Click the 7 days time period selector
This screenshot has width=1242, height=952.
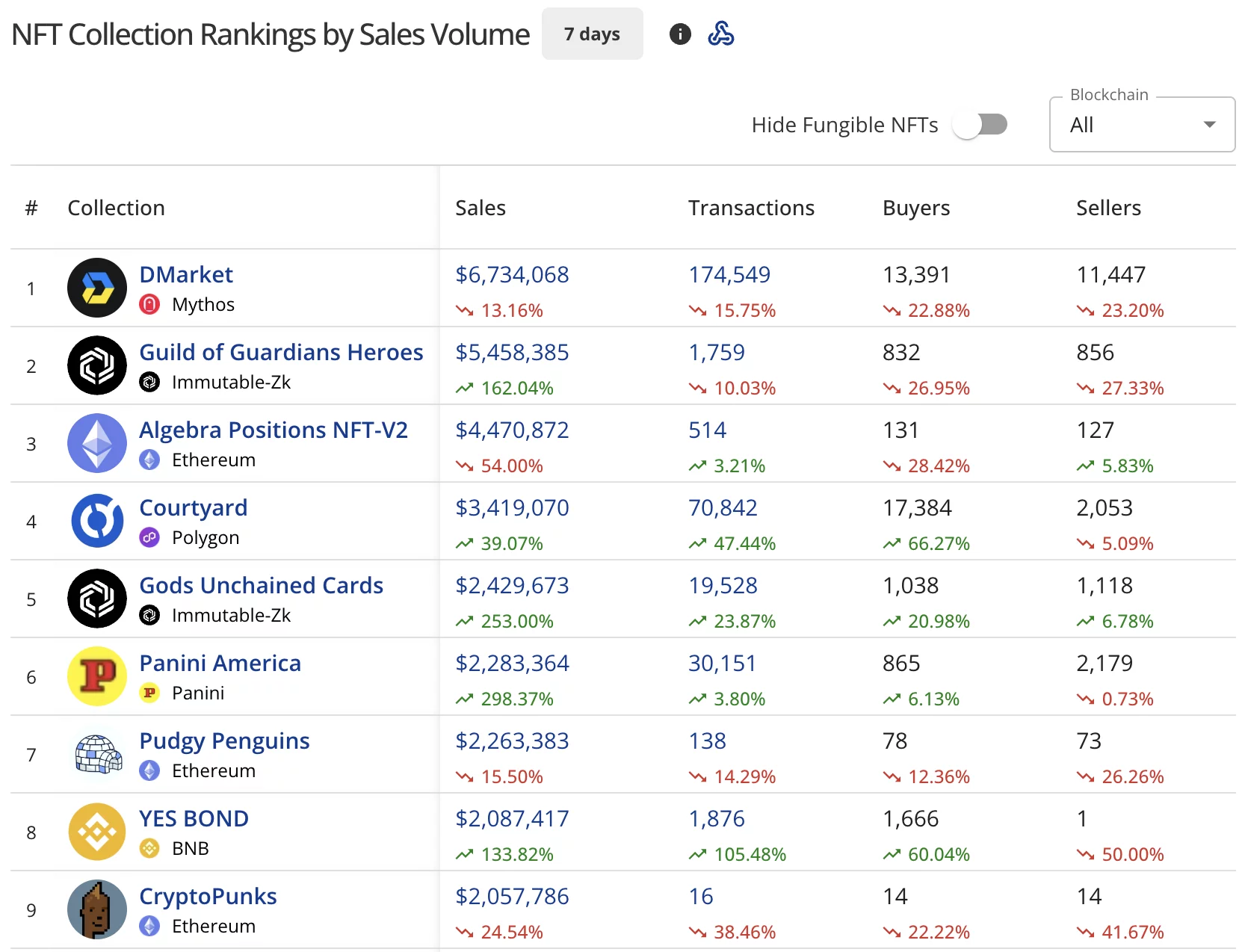[x=592, y=34]
